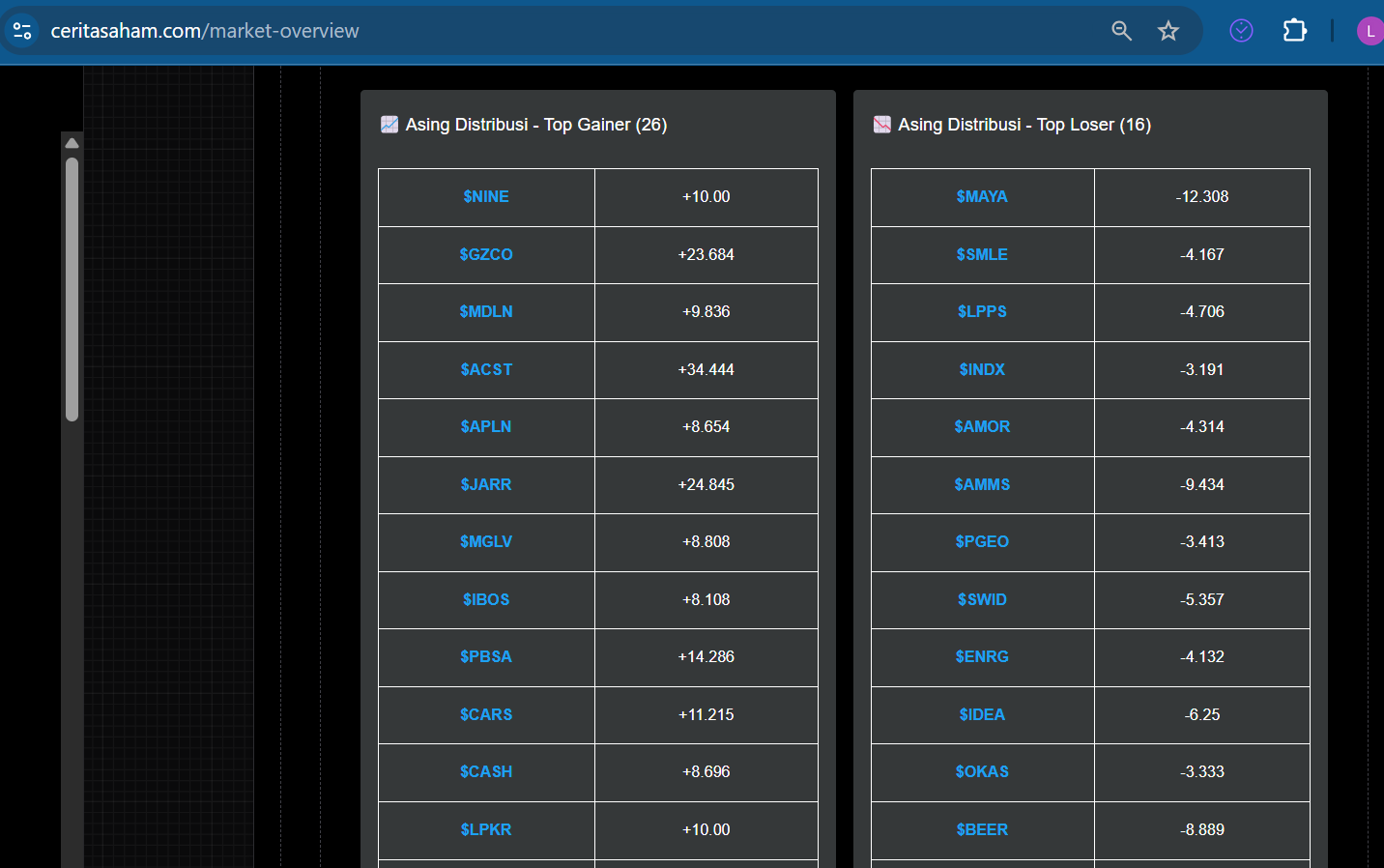Open the $PBSA stock link
Screen dimensions: 1384x868
point(486,656)
